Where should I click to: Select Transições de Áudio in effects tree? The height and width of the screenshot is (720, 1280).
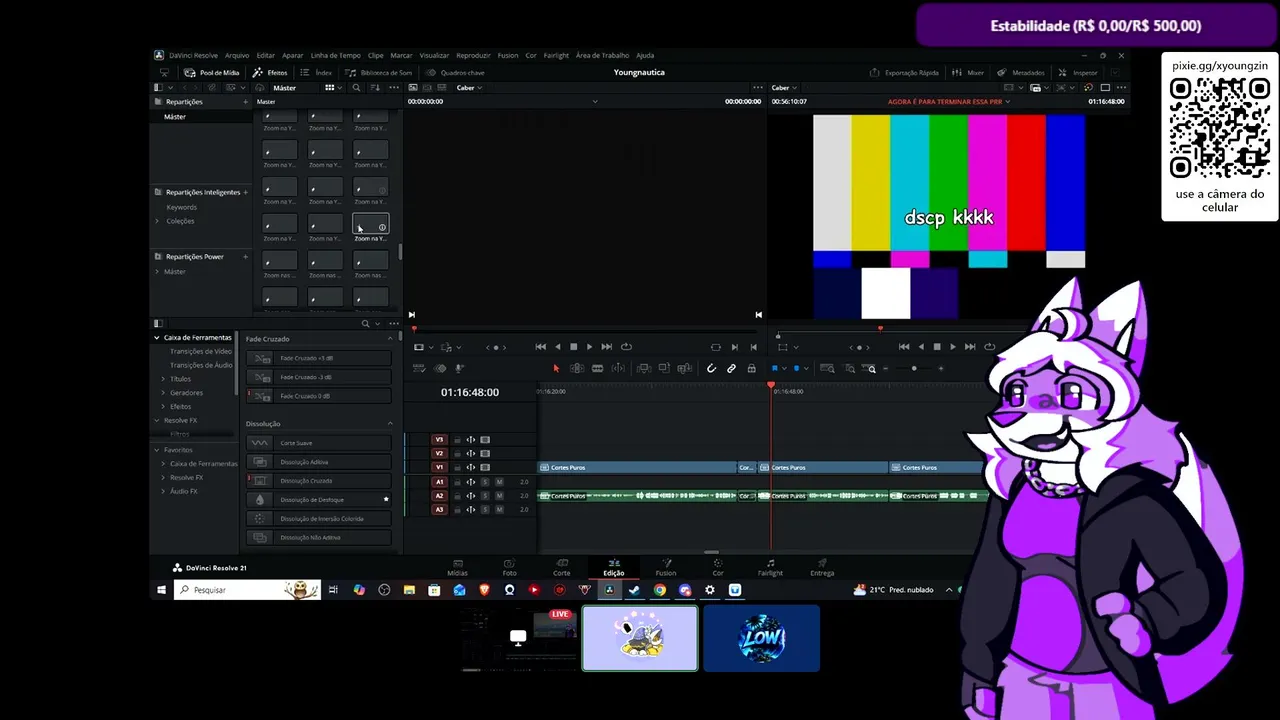[201, 365]
